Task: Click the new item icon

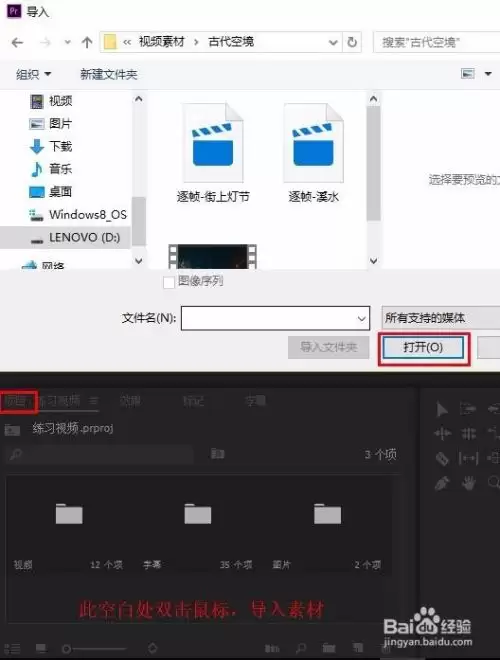Action: 357,648
